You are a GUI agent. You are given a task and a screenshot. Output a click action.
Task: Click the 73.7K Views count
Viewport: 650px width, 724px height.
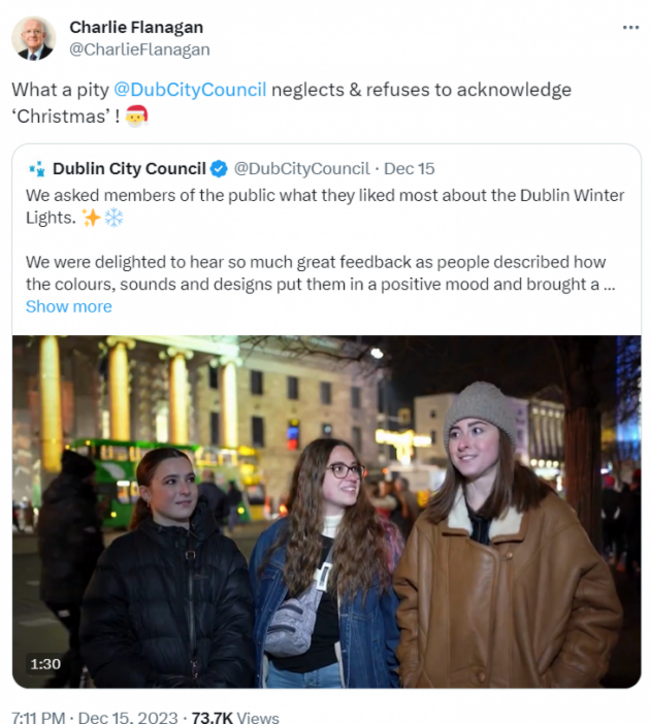235,717
